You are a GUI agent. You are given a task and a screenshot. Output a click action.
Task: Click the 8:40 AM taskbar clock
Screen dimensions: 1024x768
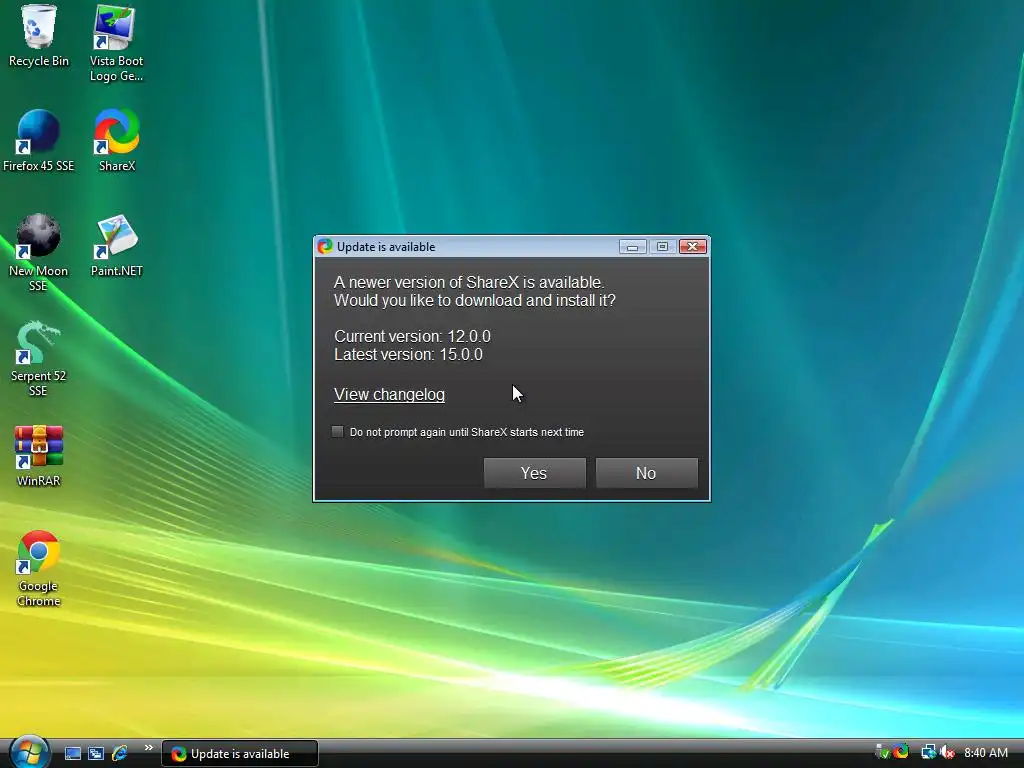(985, 752)
